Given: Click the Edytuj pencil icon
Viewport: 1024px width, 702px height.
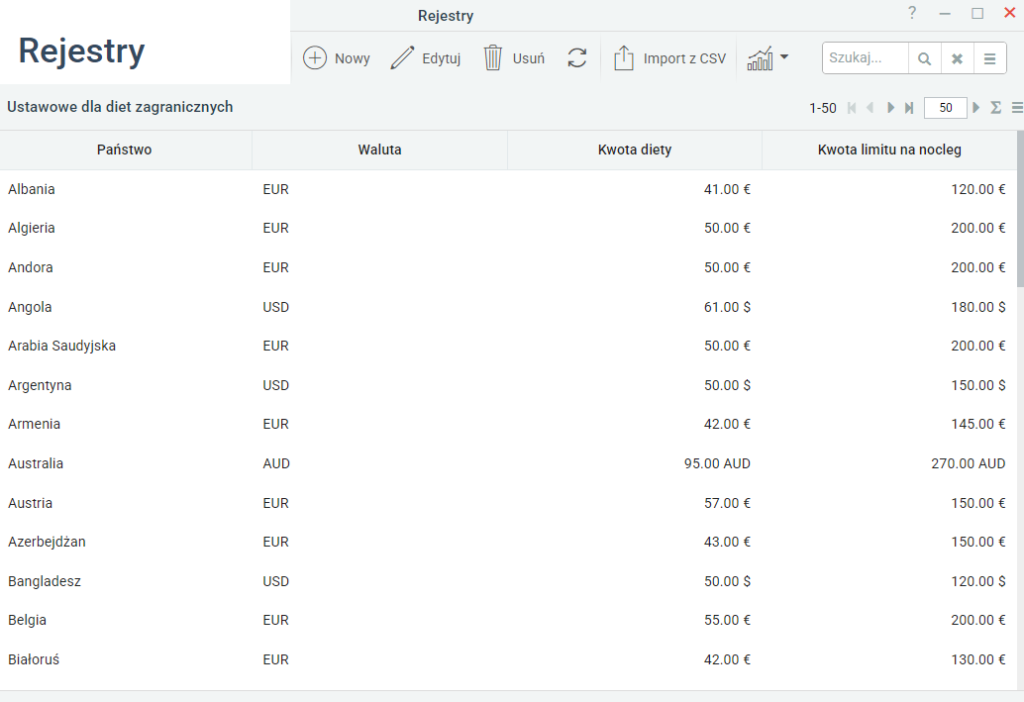Looking at the screenshot, I should pyautogui.click(x=402, y=58).
